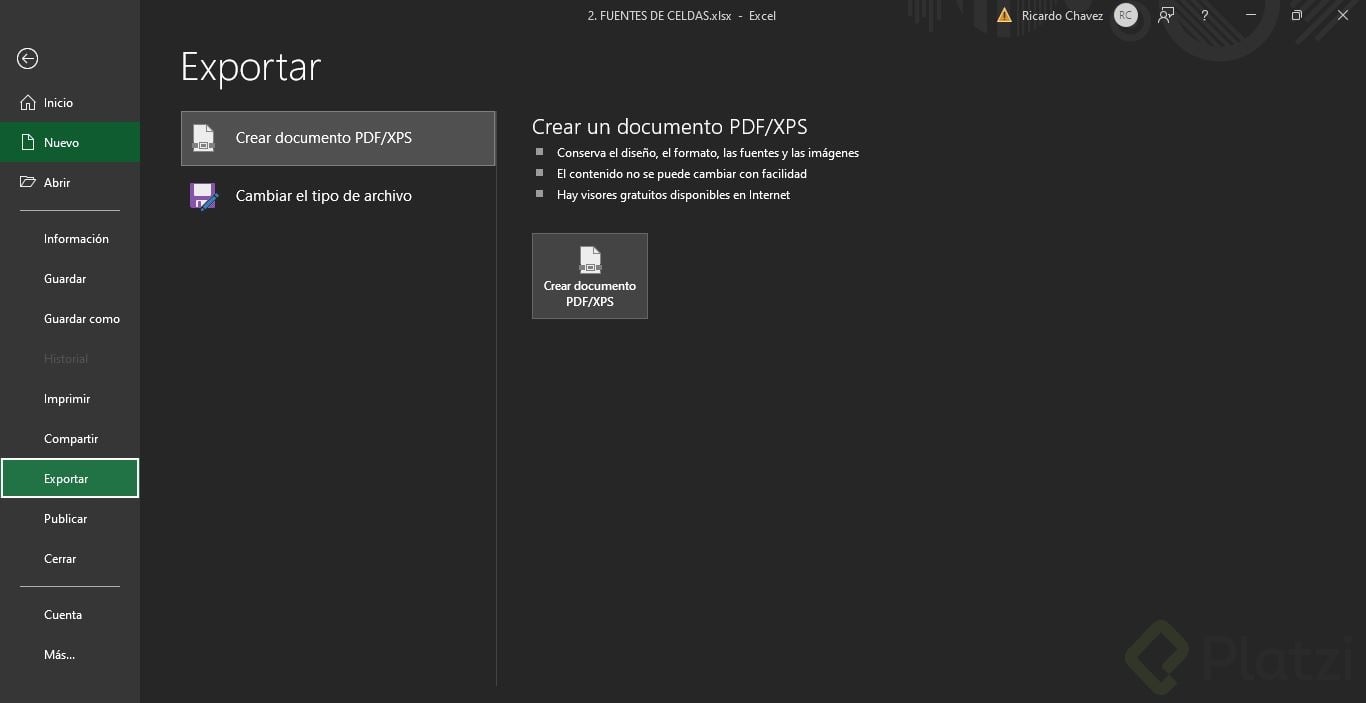Open the feedback icon in the title bar
The image size is (1366, 703).
(x=1166, y=16)
